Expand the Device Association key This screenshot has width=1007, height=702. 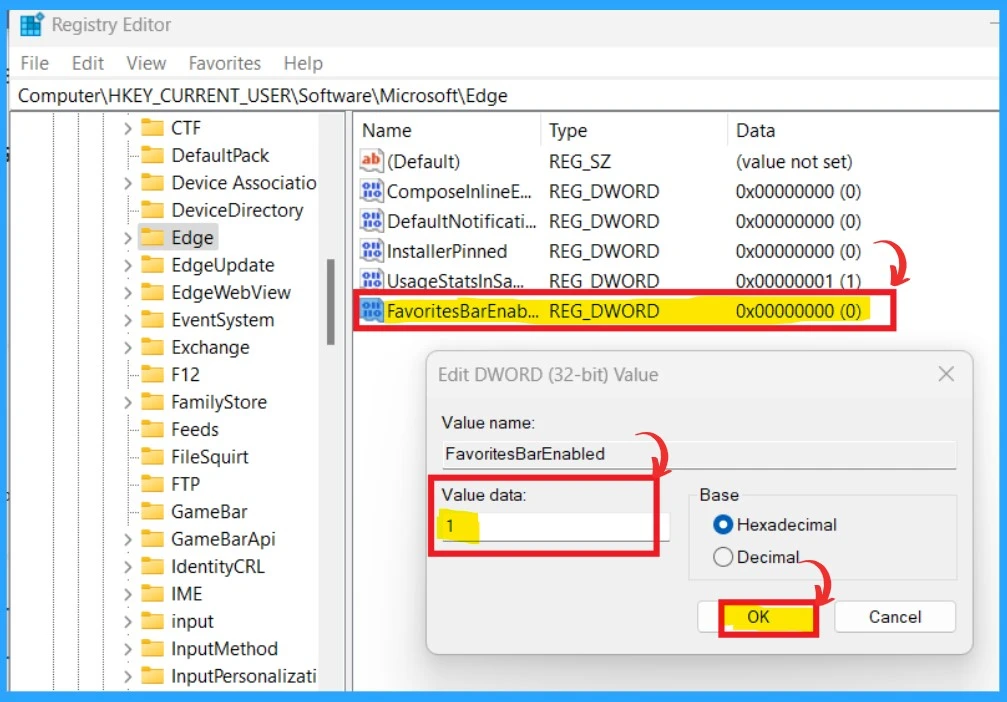[x=128, y=184]
